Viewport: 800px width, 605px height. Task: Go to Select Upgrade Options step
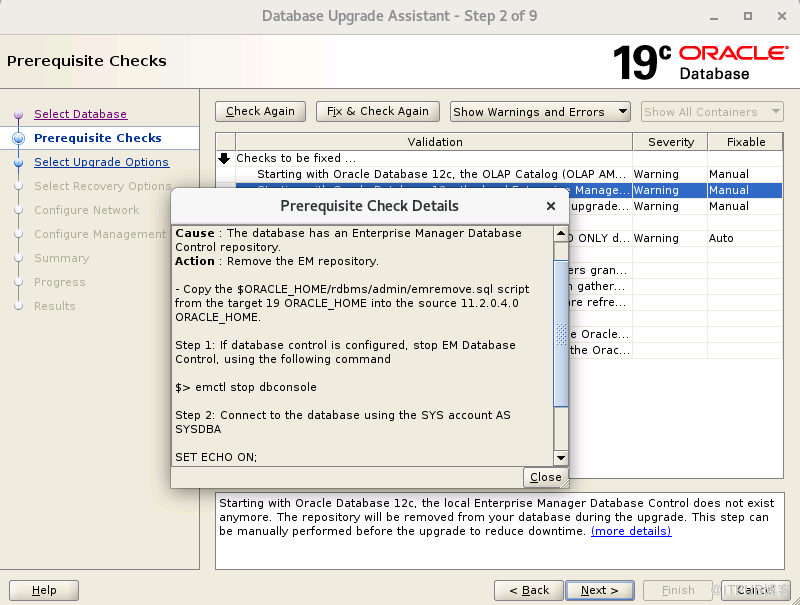click(x=101, y=162)
